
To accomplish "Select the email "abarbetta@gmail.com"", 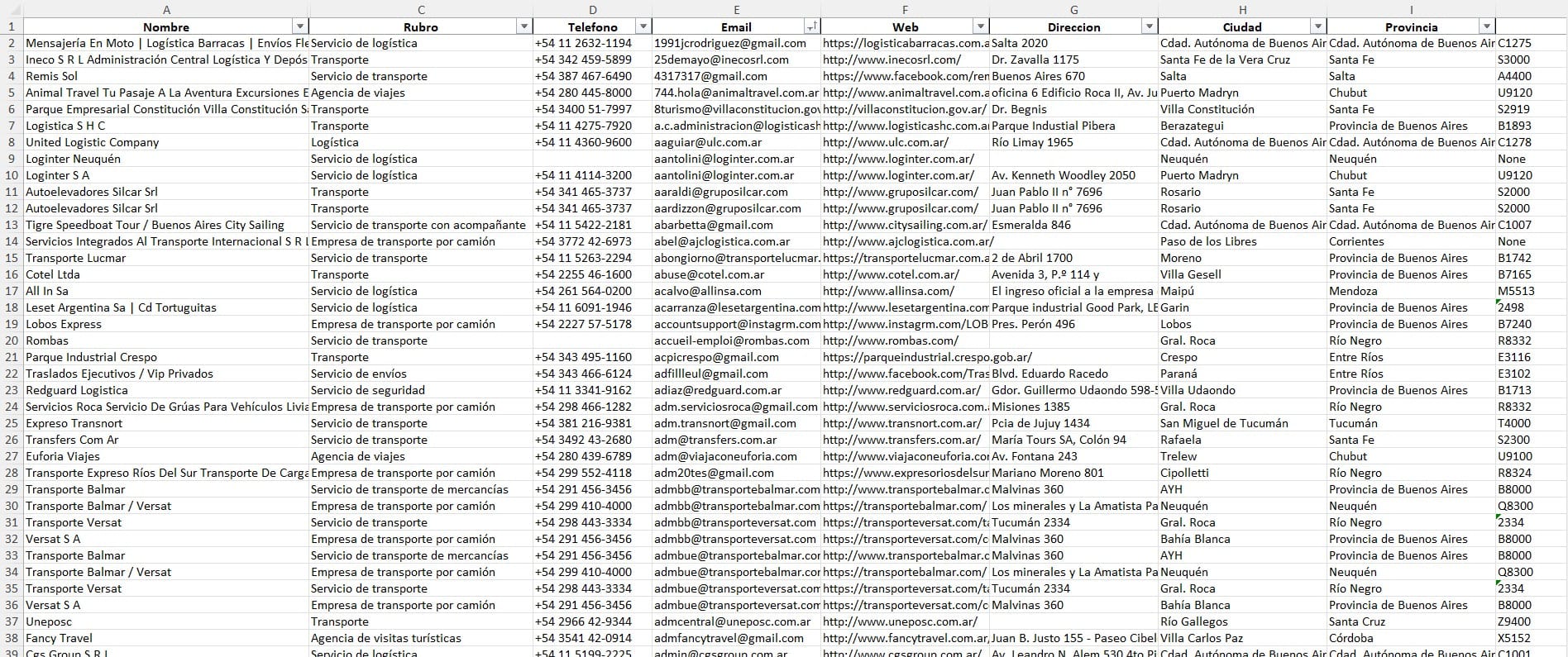I will pos(736,225).
